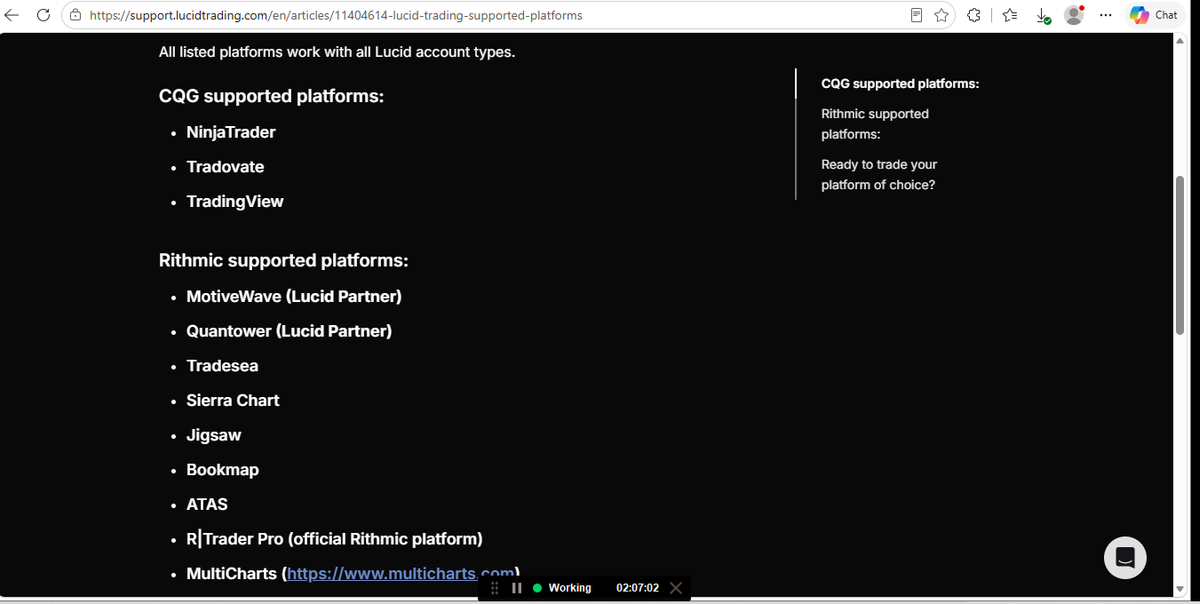The image size is (1200, 604).
Task: Open the multicharts.com hyperlink
Action: (x=399, y=573)
